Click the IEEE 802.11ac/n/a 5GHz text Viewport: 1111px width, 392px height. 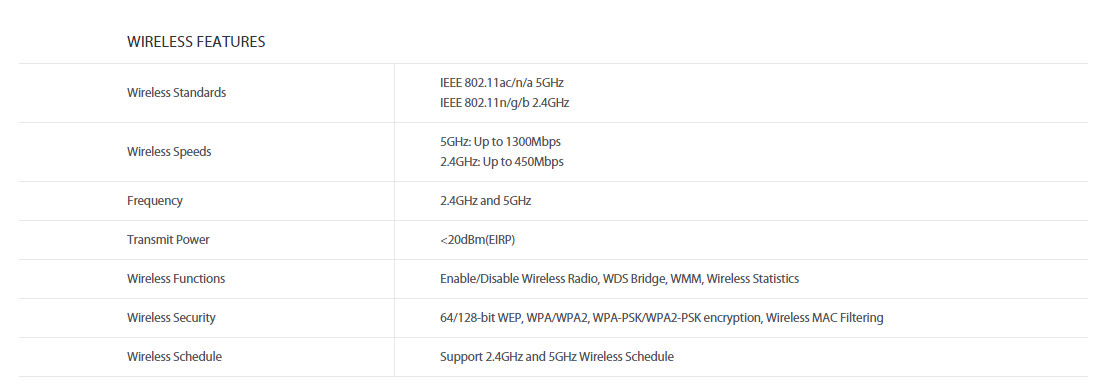pos(502,82)
